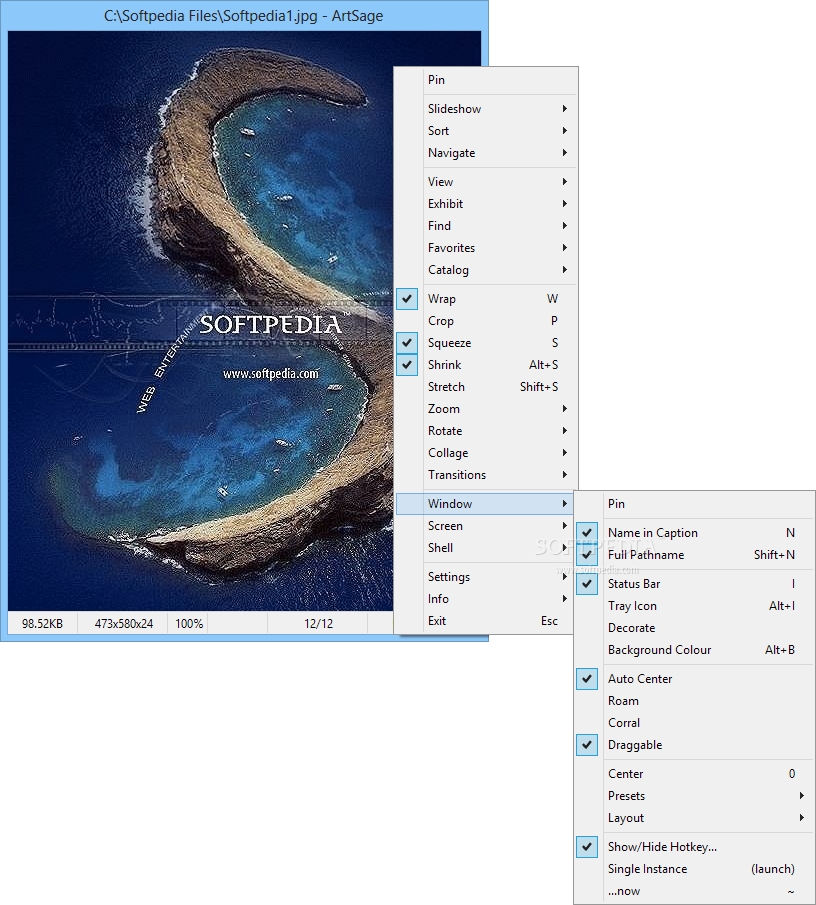Click the 100% zoom value in status bar
Viewport: 816px width, 905px height.
coord(189,624)
